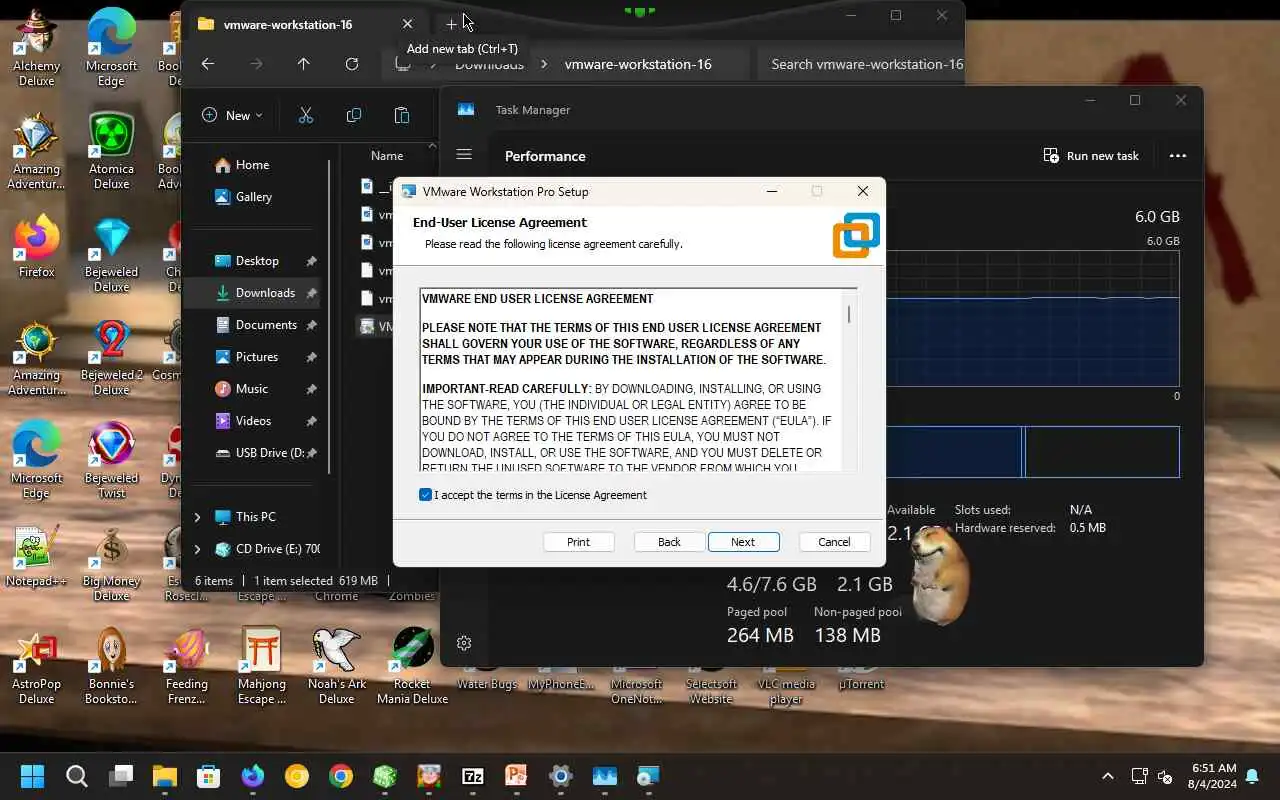
Task: Open the Microsoft Edge shortcut beside Alchemy Deluxe
Action: [x=111, y=47]
